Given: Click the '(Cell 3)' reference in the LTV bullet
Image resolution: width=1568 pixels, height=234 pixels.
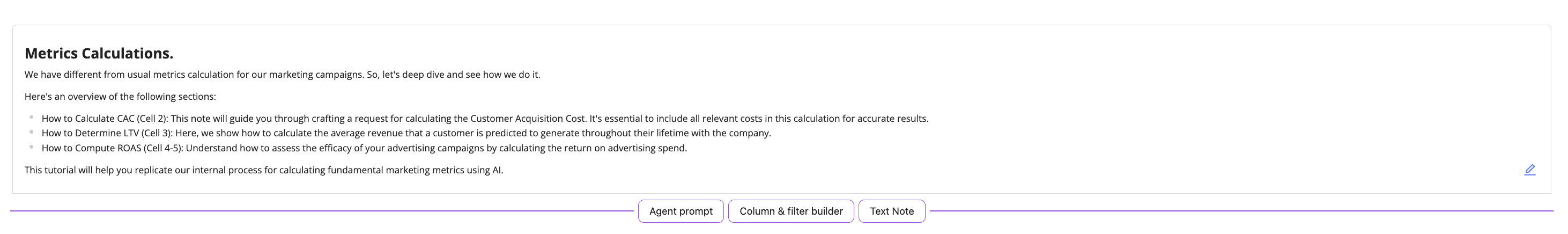Looking at the screenshot, I should [x=157, y=134].
